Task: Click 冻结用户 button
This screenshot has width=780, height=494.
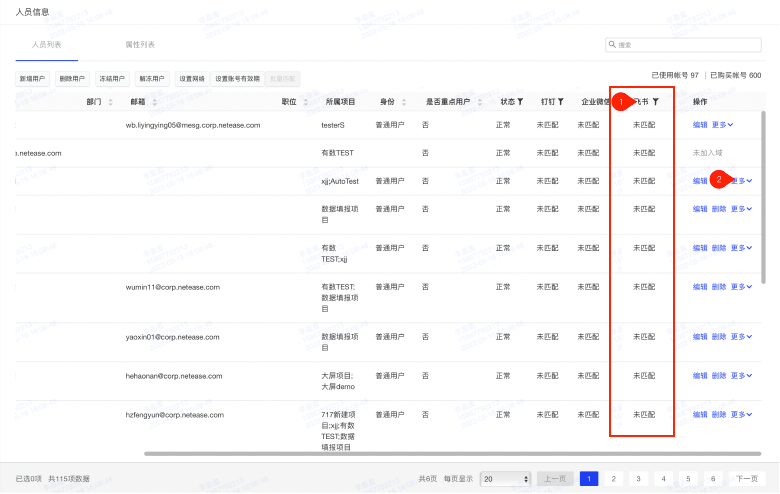Action: [112, 78]
